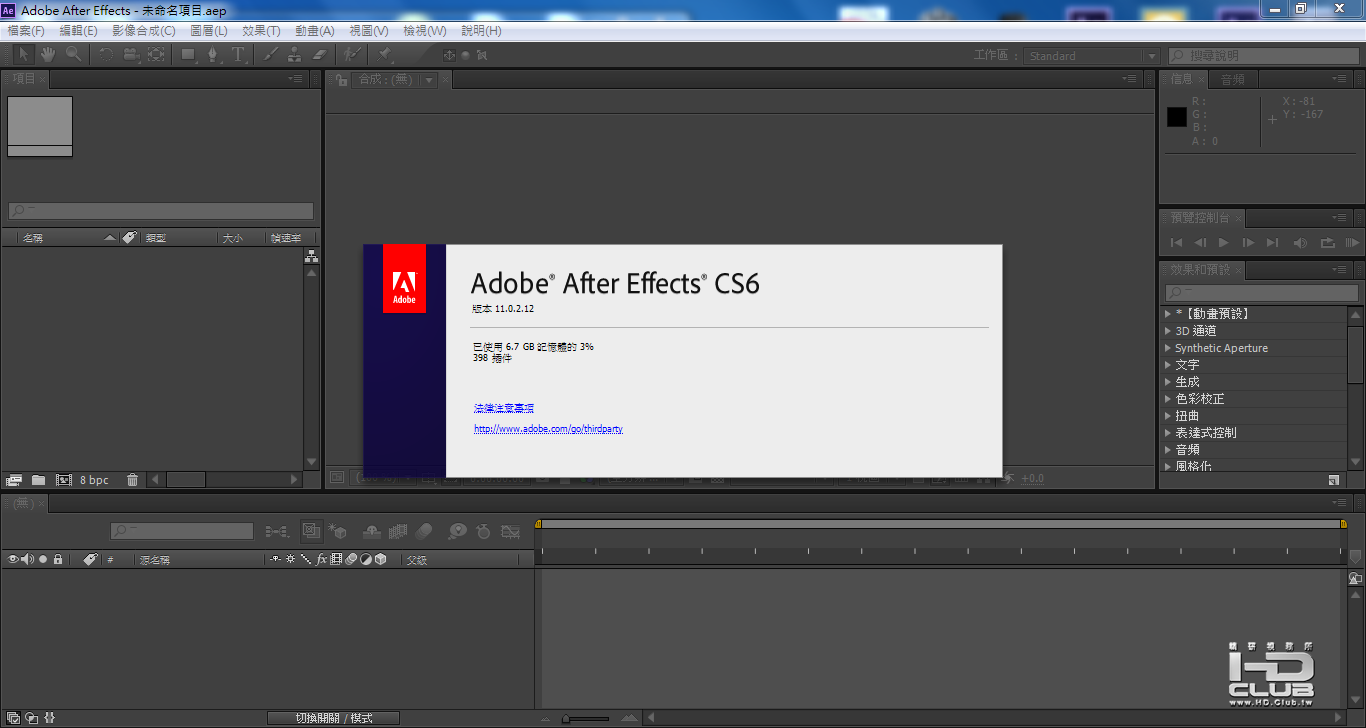The image size is (1366, 728).
Task: Switch to the 音頻 tab
Action: [1233, 80]
